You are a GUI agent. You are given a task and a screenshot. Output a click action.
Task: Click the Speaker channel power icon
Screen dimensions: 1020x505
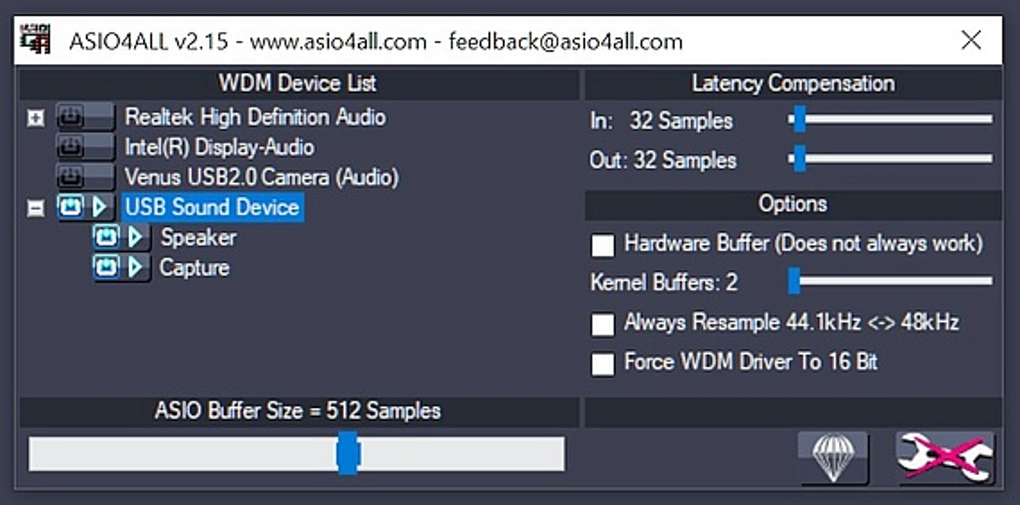(x=106, y=237)
